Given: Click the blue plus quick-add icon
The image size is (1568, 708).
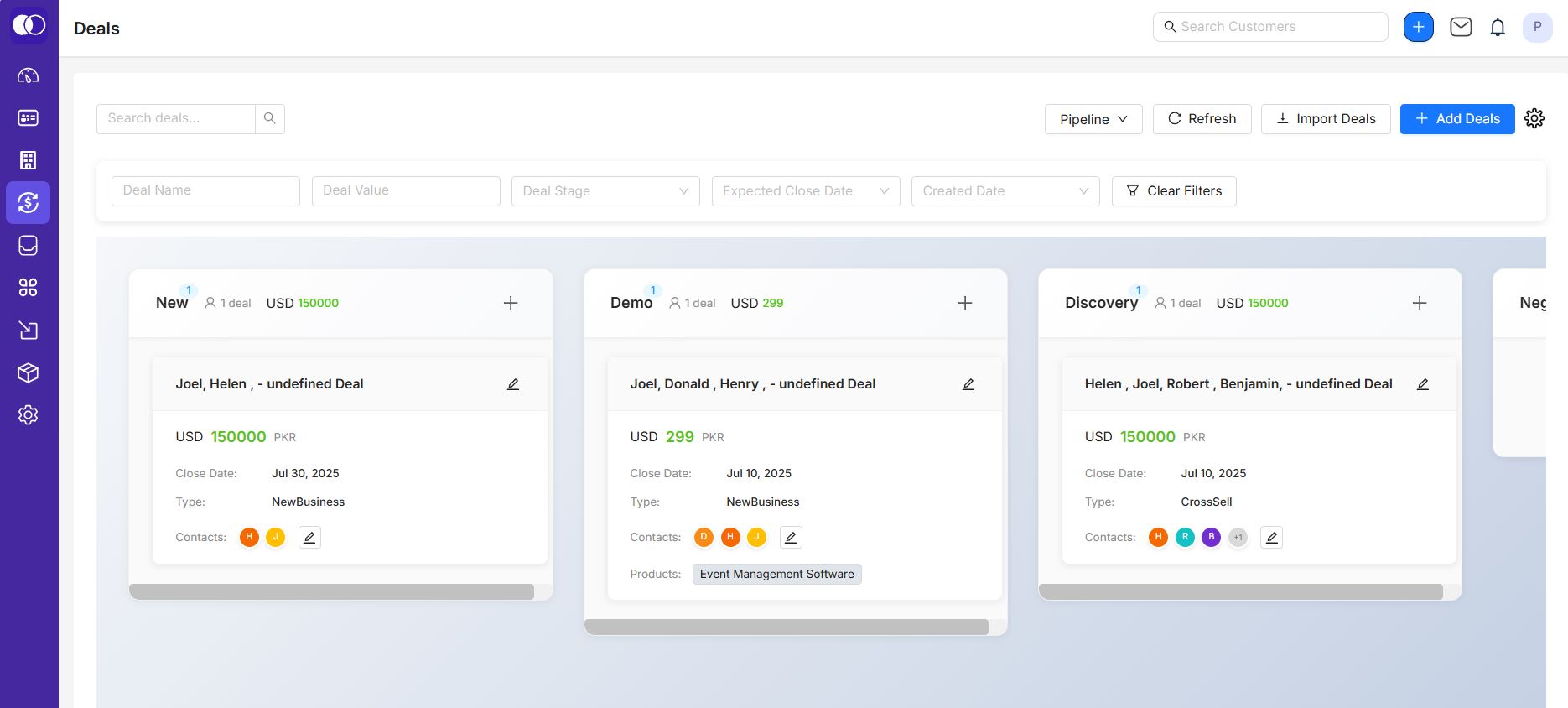Looking at the screenshot, I should (1419, 27).
